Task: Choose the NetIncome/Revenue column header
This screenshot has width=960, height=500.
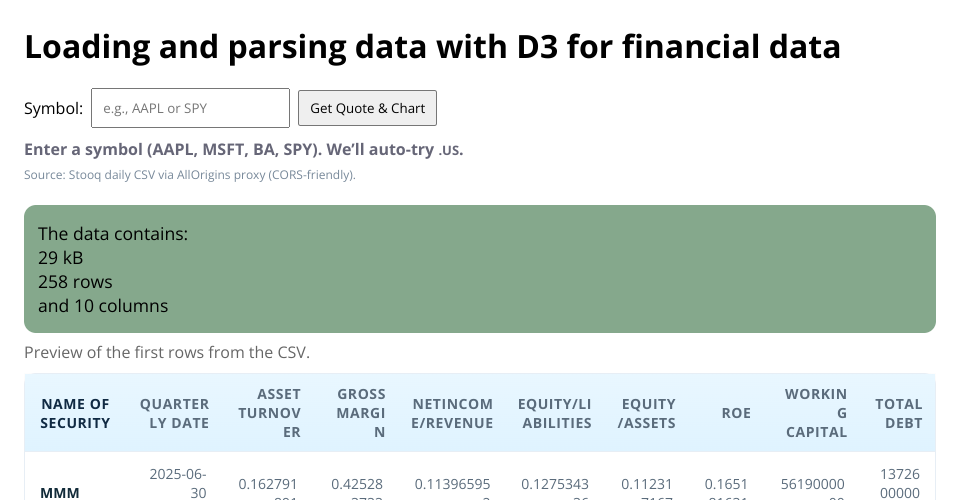Action: click(452, 413)
